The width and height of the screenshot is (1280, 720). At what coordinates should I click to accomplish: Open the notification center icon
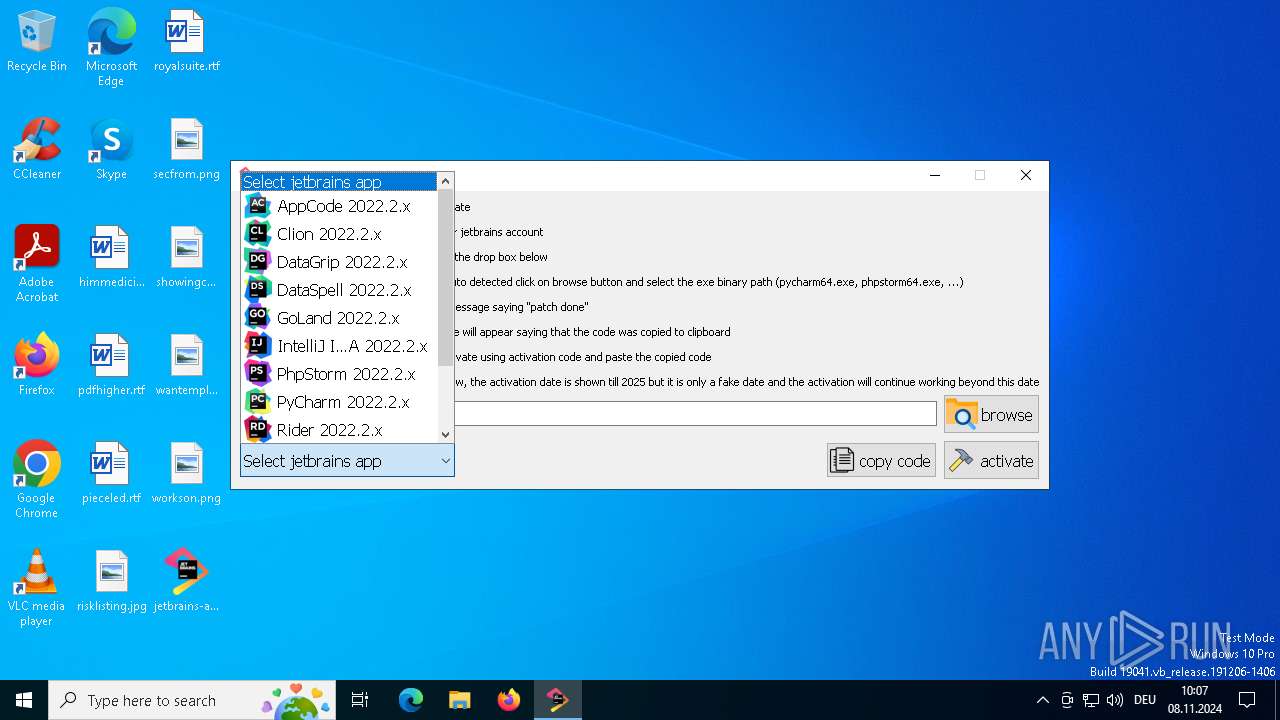(x=1247, y=700)
